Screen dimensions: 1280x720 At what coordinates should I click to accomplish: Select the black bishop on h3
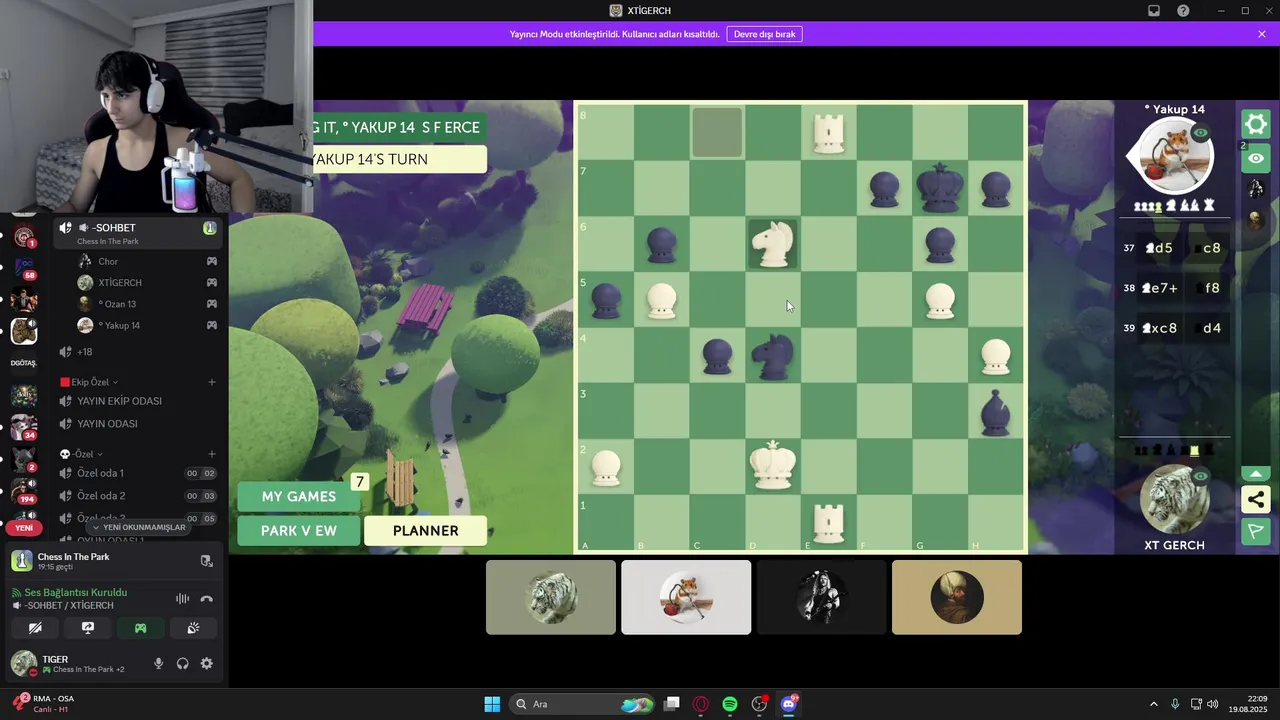click(996, 411)
